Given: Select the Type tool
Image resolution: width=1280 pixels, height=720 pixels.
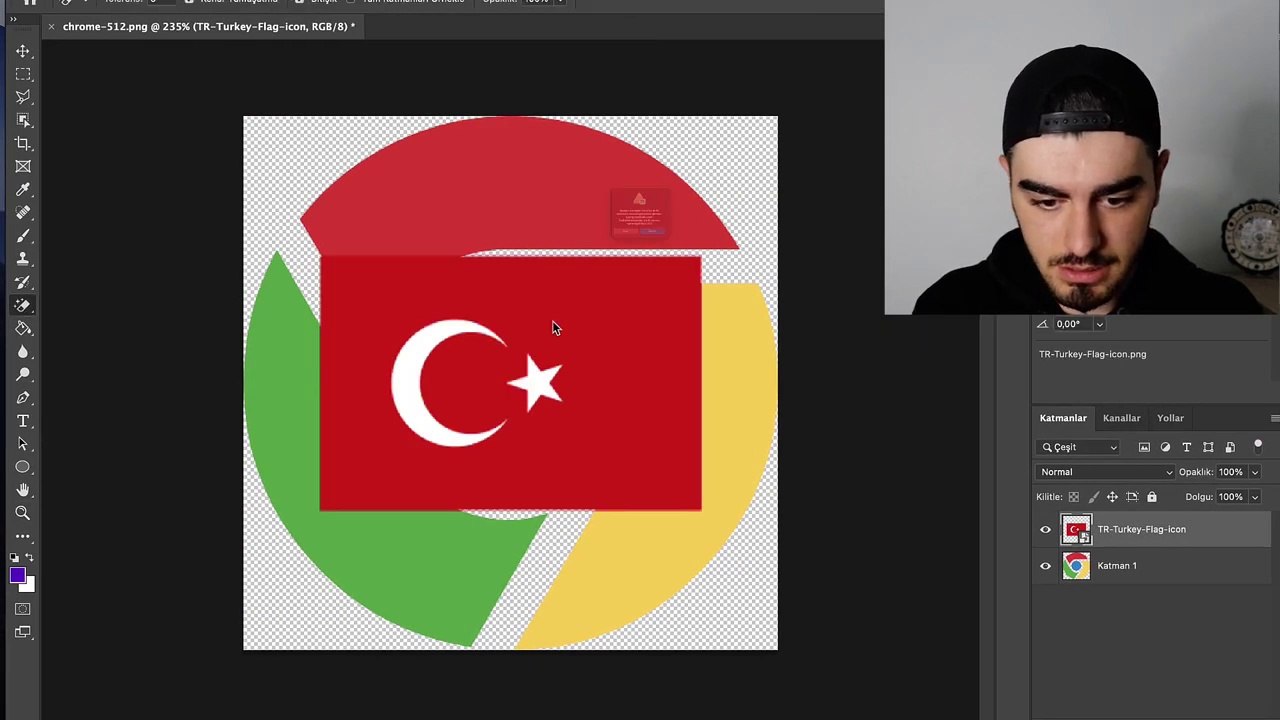Looking at the screenshot, I should (23, 421).
